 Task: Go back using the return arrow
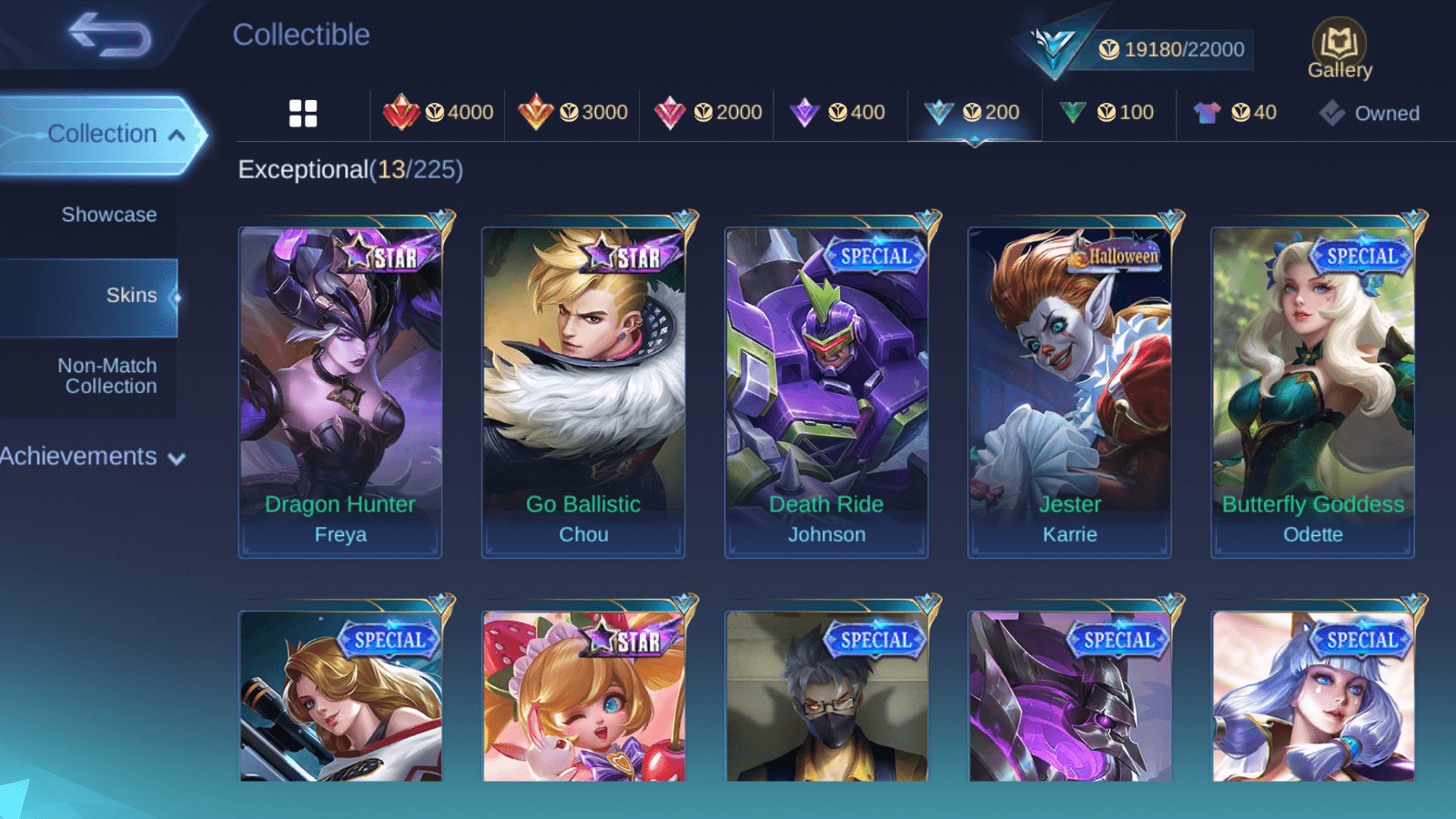(110, 35)
